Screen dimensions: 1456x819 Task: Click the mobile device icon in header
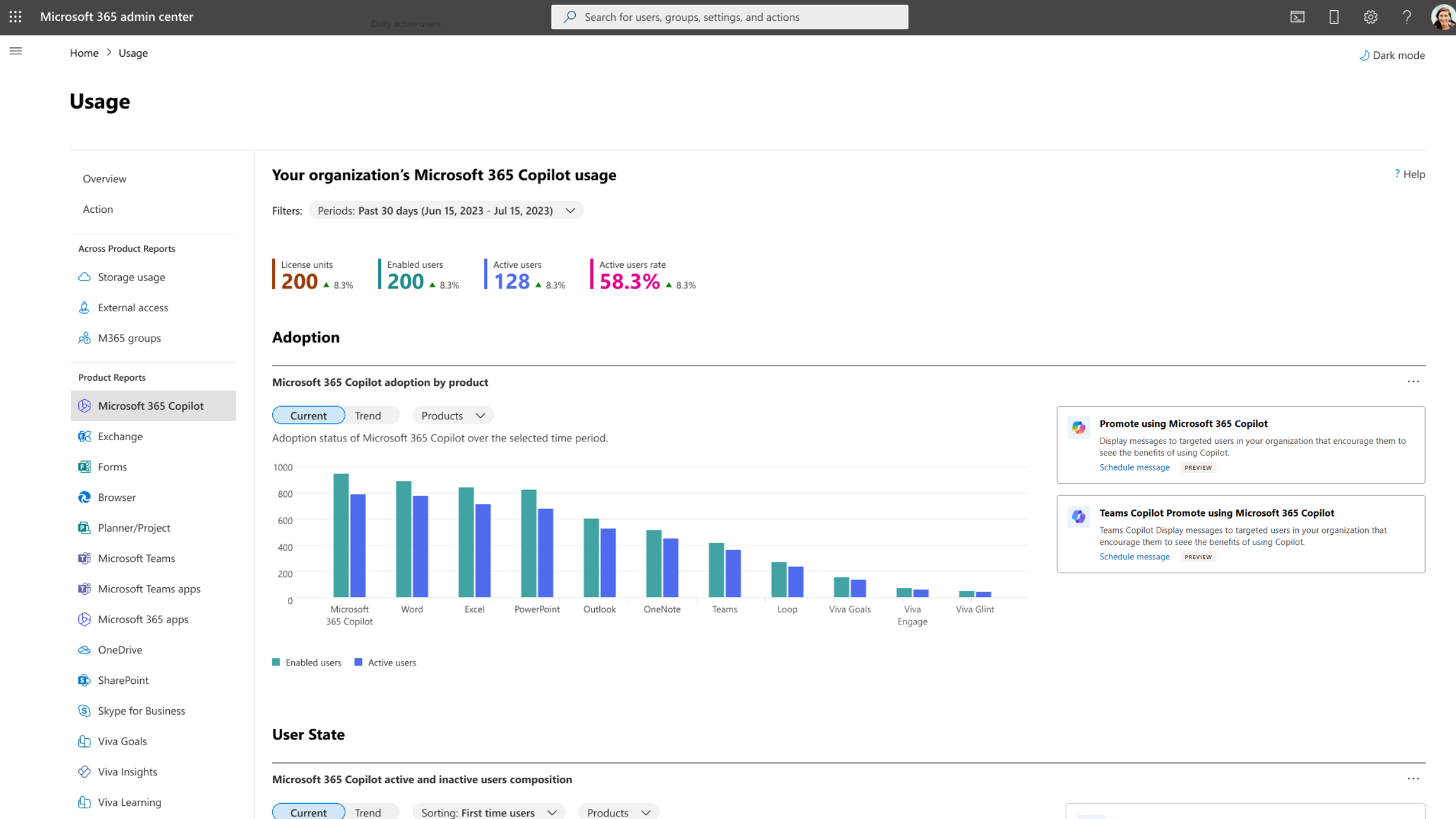(x=1334, y=17)
